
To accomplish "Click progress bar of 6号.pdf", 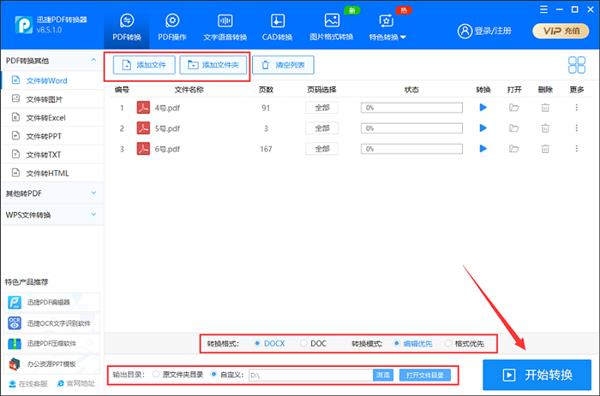I will coord(412,148).
